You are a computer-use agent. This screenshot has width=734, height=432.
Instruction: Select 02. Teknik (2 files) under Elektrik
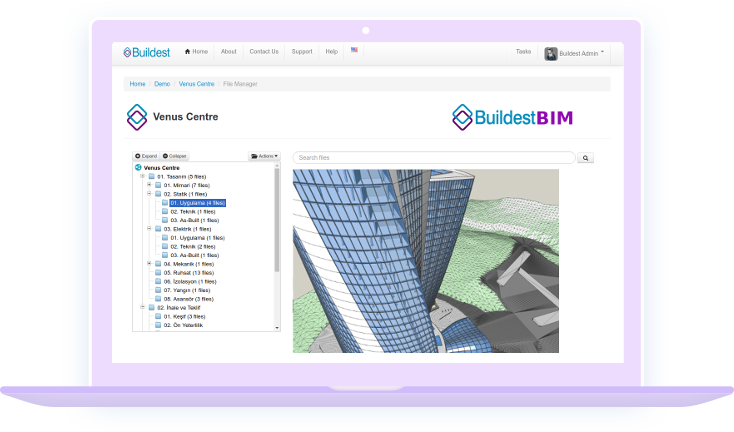[193, 247]
